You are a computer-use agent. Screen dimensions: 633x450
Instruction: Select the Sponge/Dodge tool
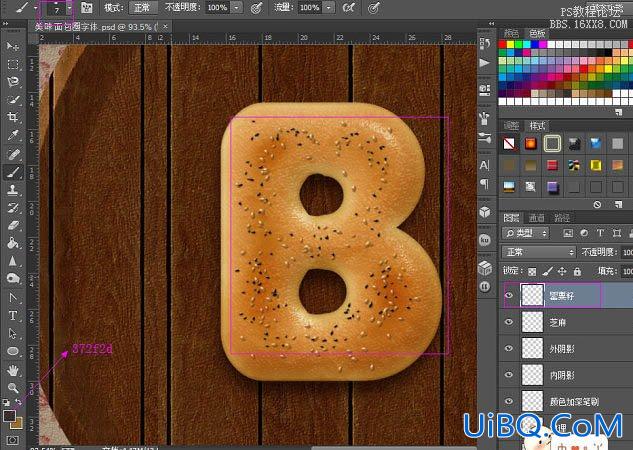[x=13, y=278]
